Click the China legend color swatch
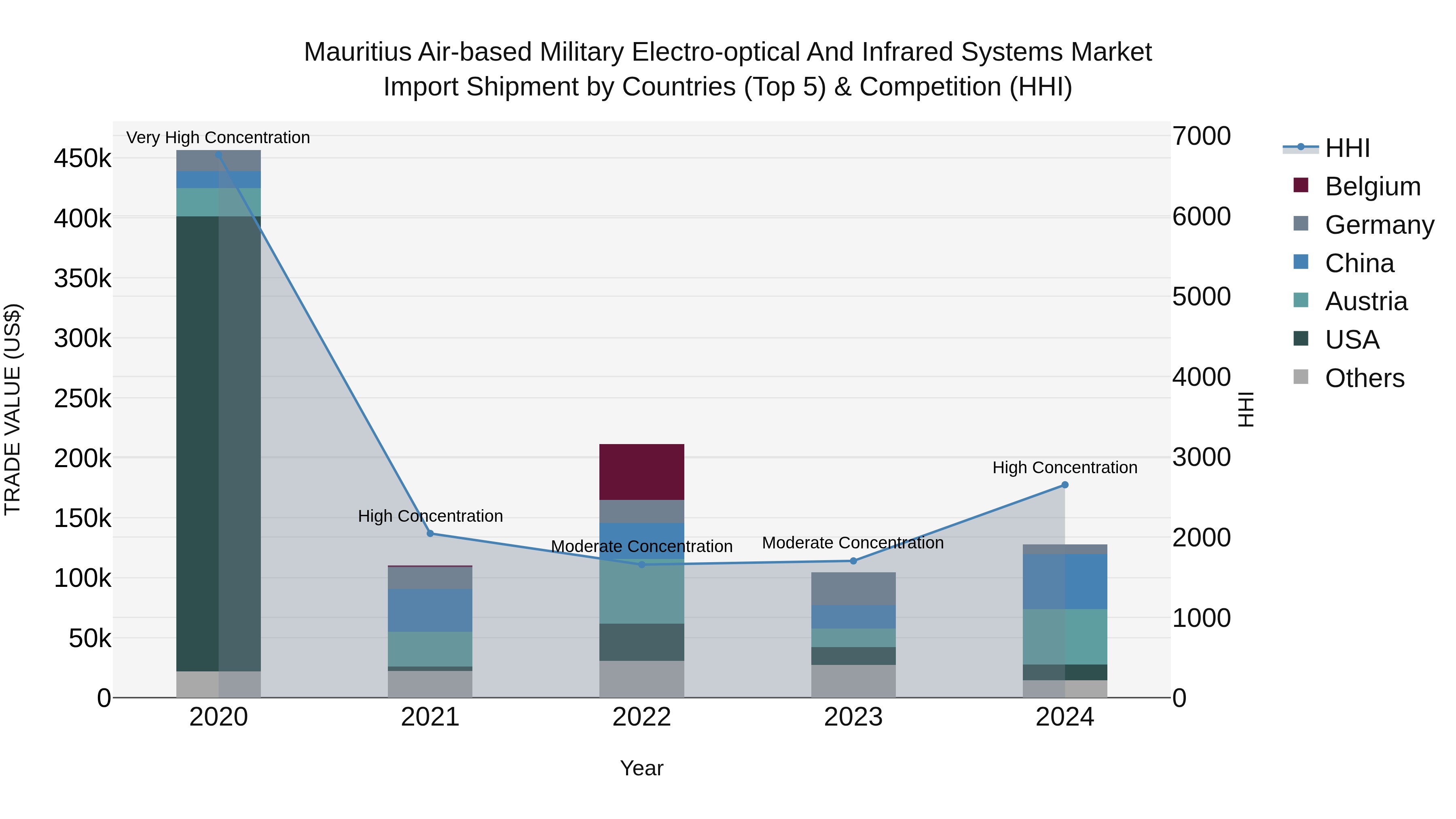1456x819 pixels. [x=1301, y=262]
